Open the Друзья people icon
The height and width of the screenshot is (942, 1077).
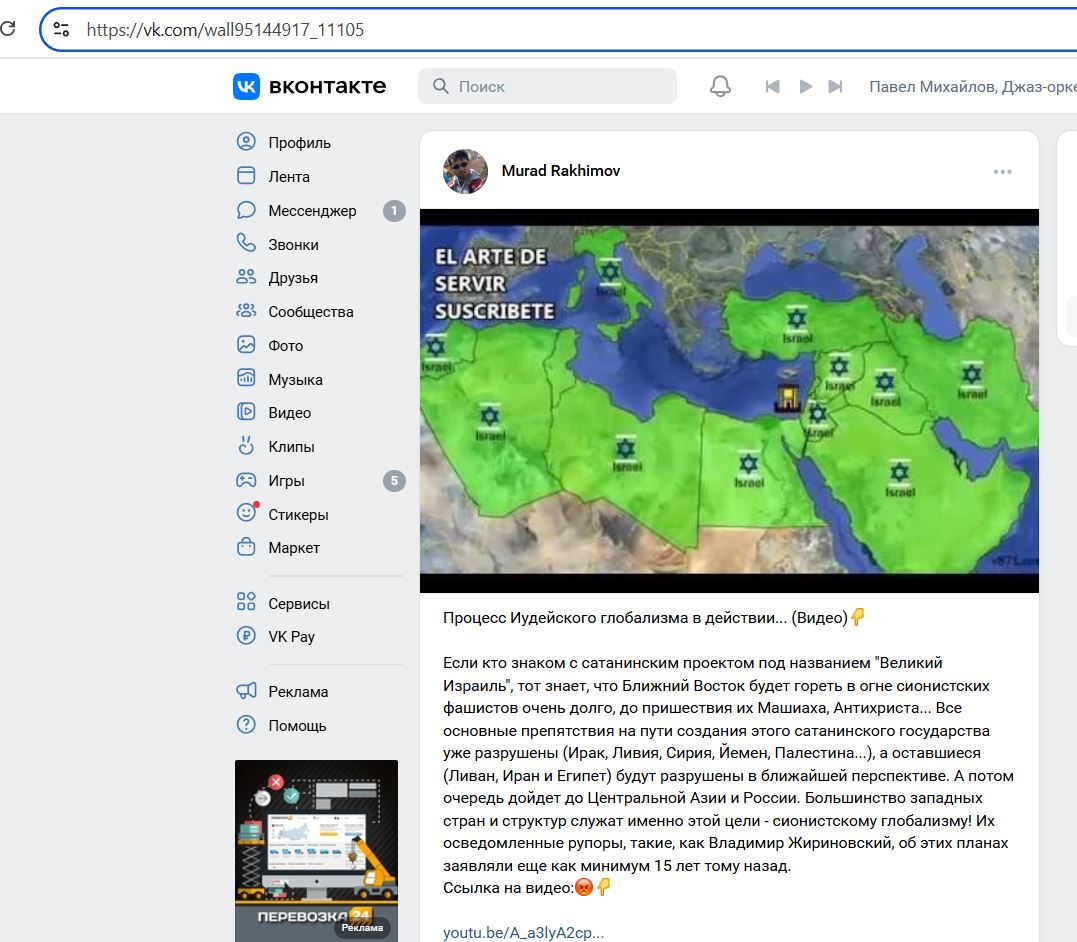coord(246,277)
